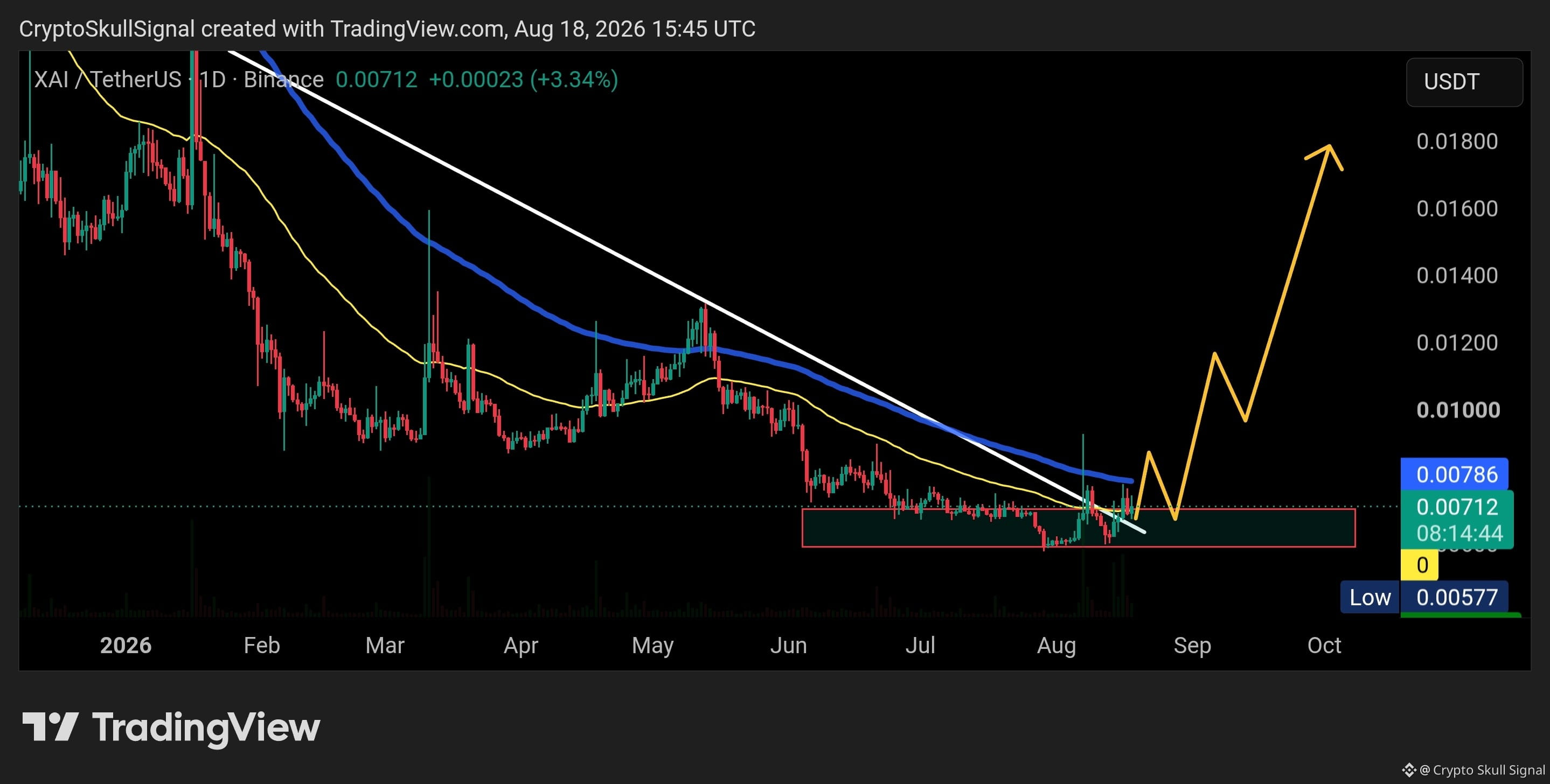Click the Oct label on time axis

coord(1324,645)
